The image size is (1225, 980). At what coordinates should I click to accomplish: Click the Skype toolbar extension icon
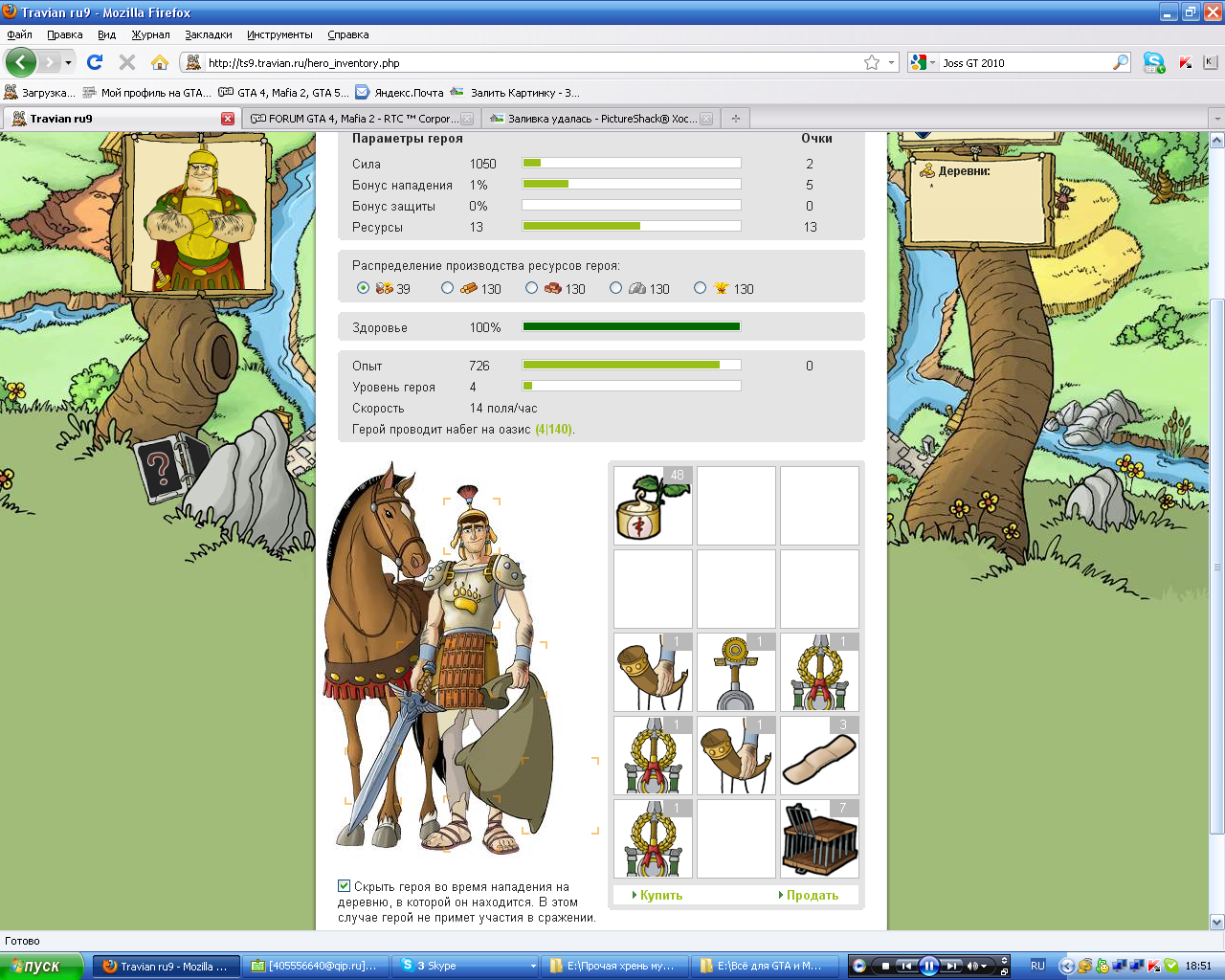1154,63
